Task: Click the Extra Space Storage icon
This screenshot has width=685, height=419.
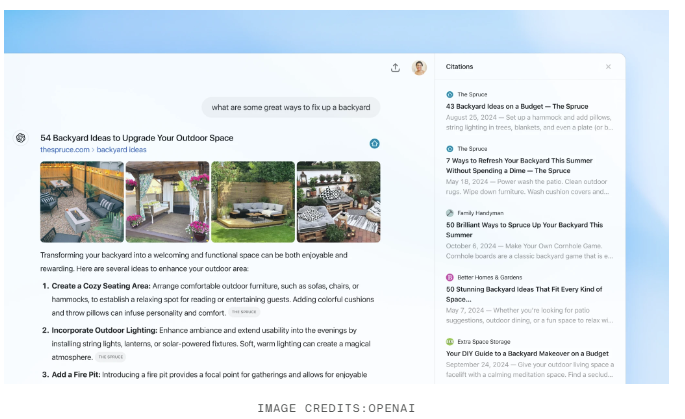Action: pos(450,341)
